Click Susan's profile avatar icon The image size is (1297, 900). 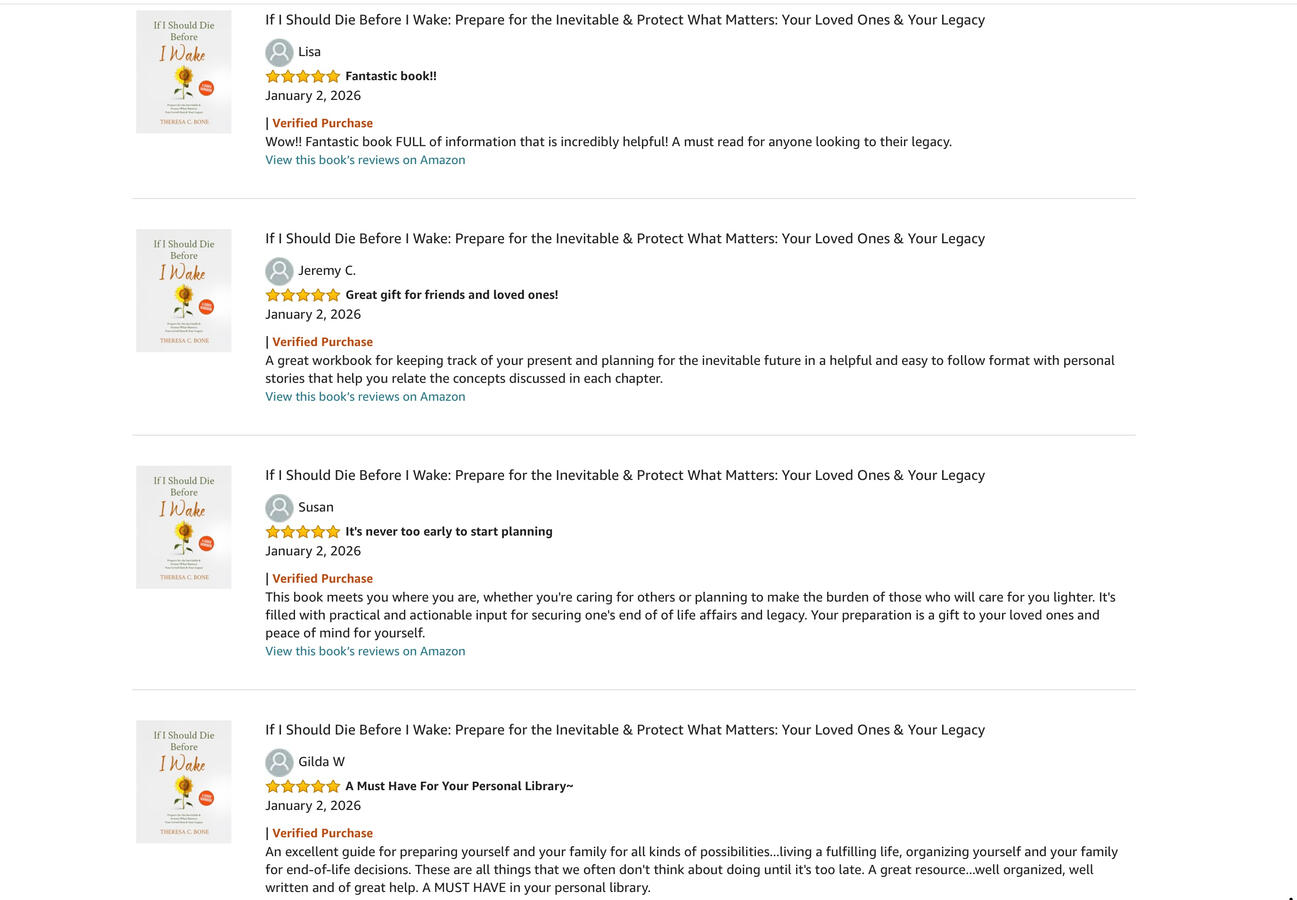pyautogui.click(x=279, y=508)
